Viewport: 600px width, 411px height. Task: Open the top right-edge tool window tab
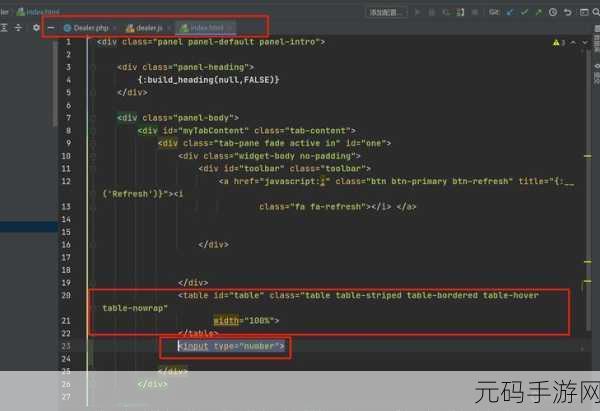pyautogui.click(x=597, y=38)
